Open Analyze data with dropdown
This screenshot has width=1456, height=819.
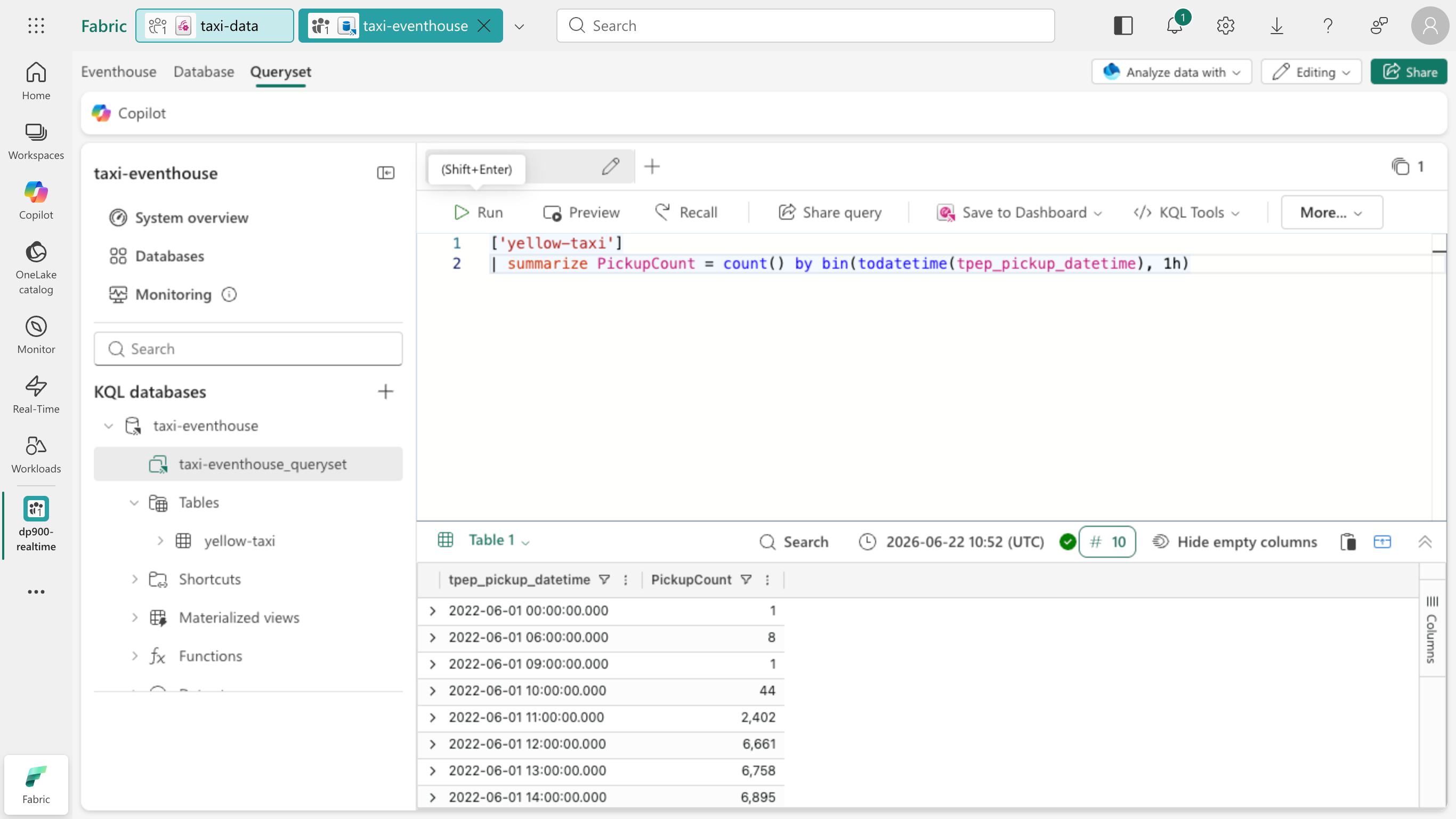(1171, 72)
